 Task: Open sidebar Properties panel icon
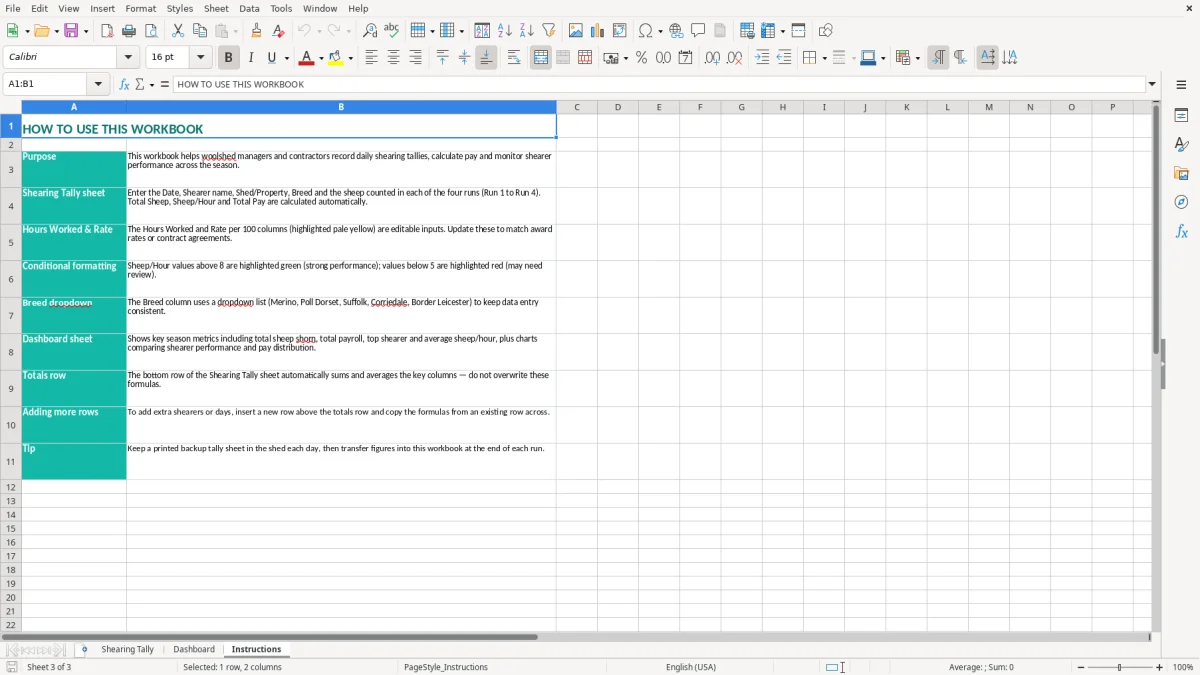[x=1181, y=115]
